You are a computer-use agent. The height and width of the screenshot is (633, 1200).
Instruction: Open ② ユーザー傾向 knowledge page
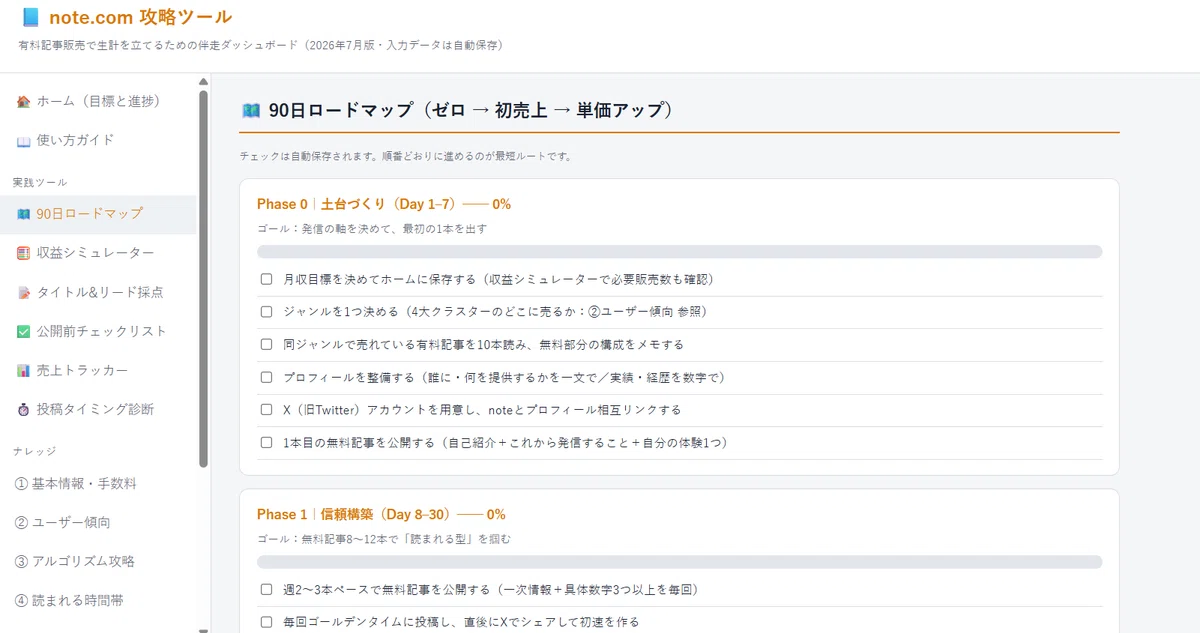pyautogui.click(x=98, y=523)
